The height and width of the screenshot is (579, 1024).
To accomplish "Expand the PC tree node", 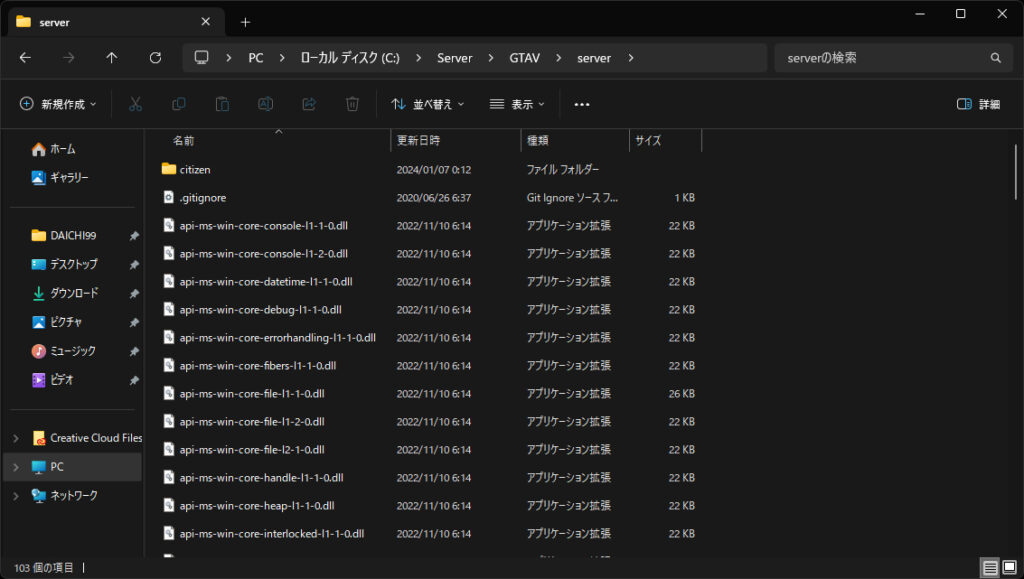I will [16, 467].
